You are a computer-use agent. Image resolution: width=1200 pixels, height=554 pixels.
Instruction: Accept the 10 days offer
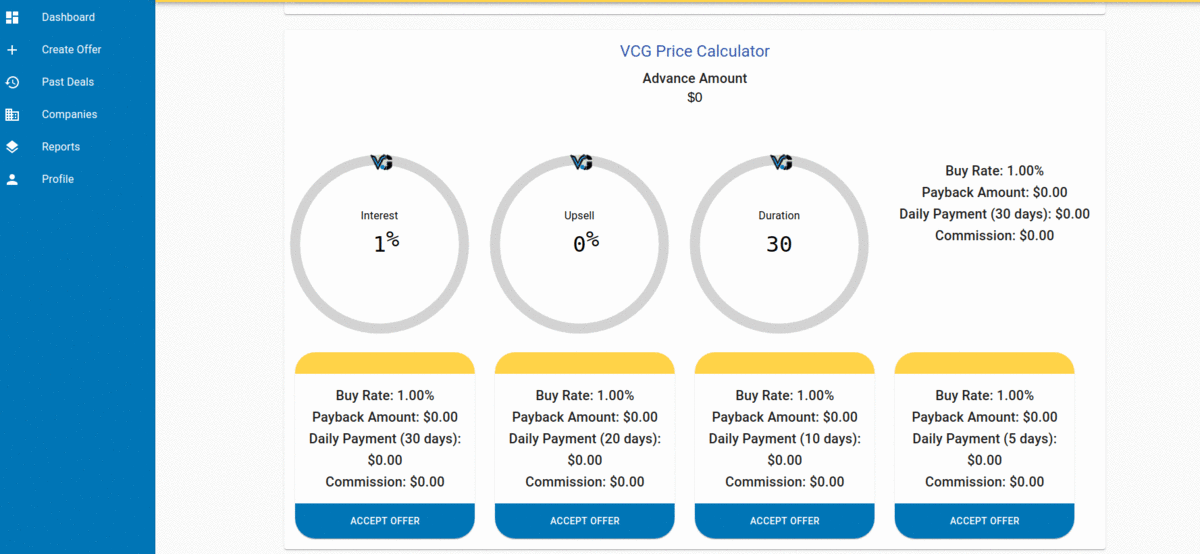coord(785,521)
